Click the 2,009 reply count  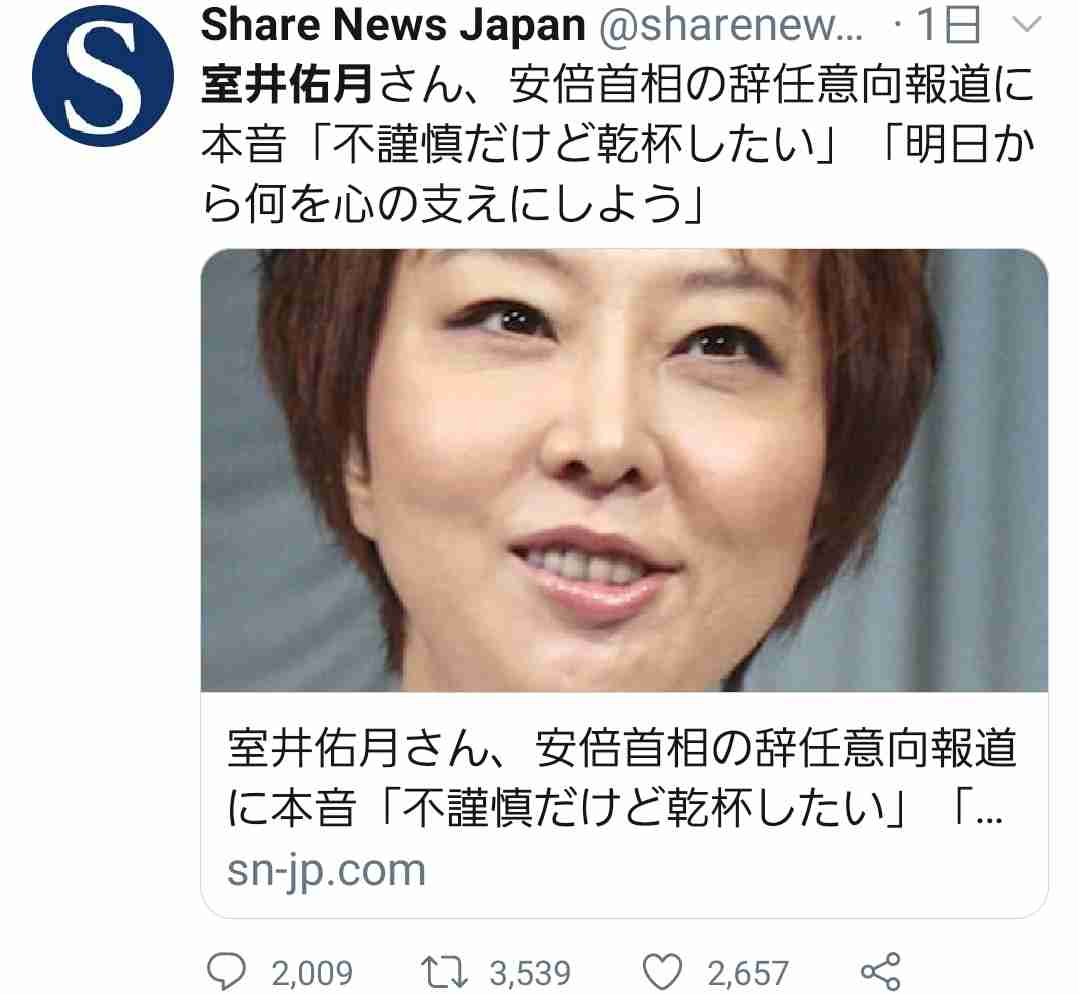pos(312,973)
